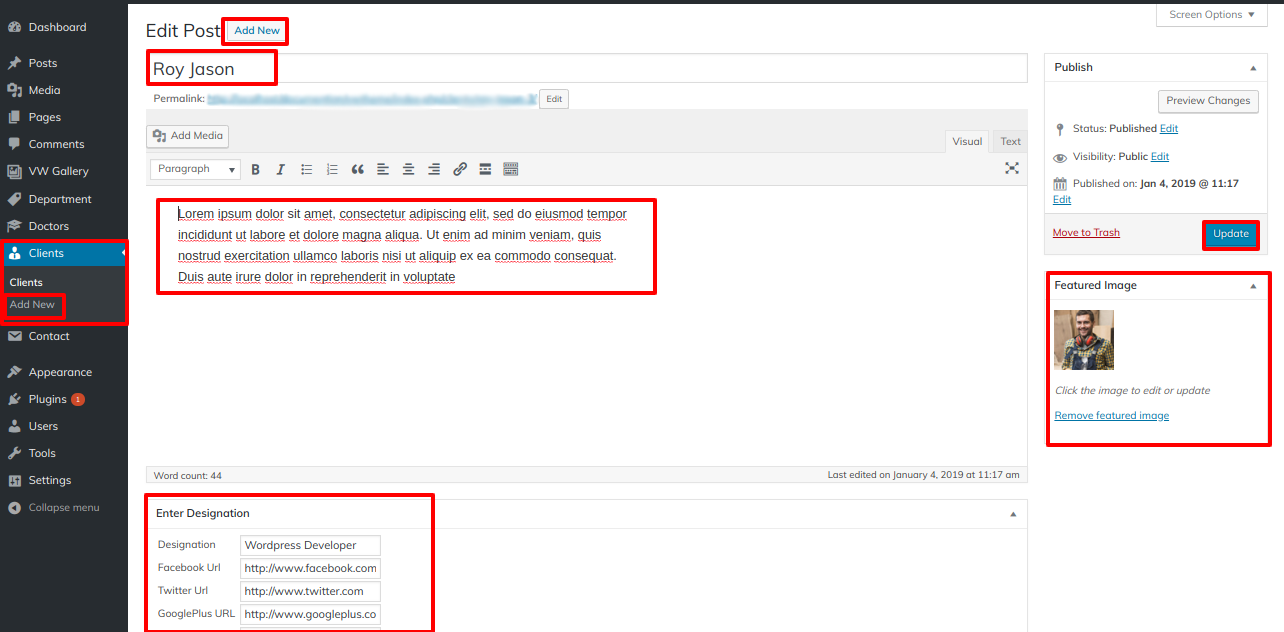
Task: Open the Paragraph format dropdown
Action: [196, 169]
